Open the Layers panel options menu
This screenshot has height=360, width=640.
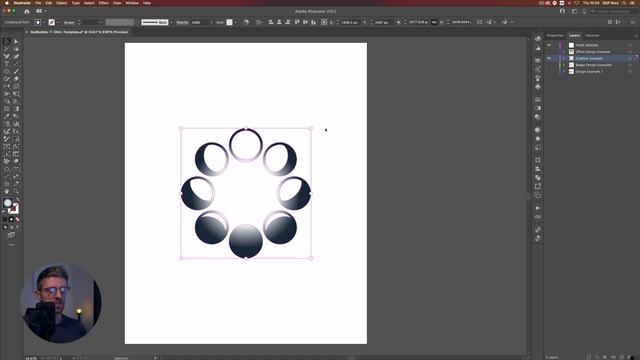636,36
